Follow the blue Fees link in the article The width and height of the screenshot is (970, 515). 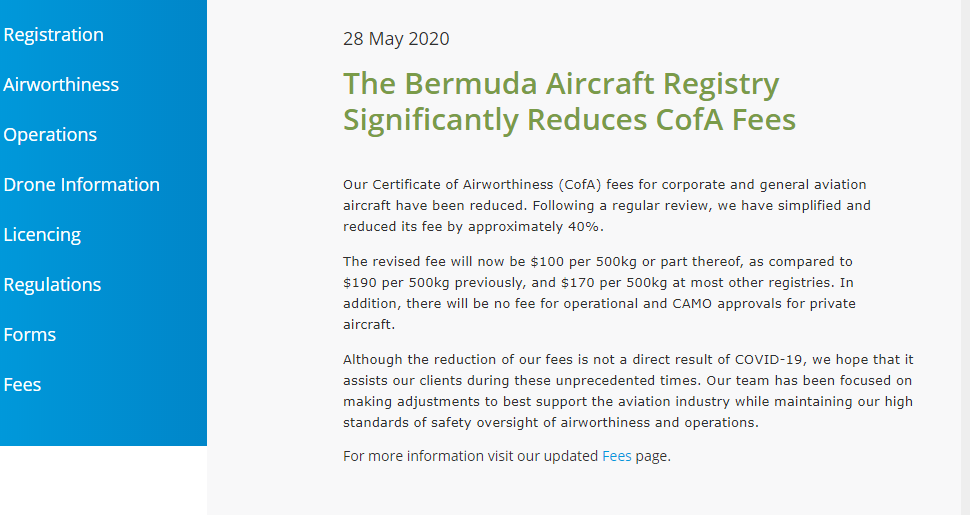[x=616, y=456]
